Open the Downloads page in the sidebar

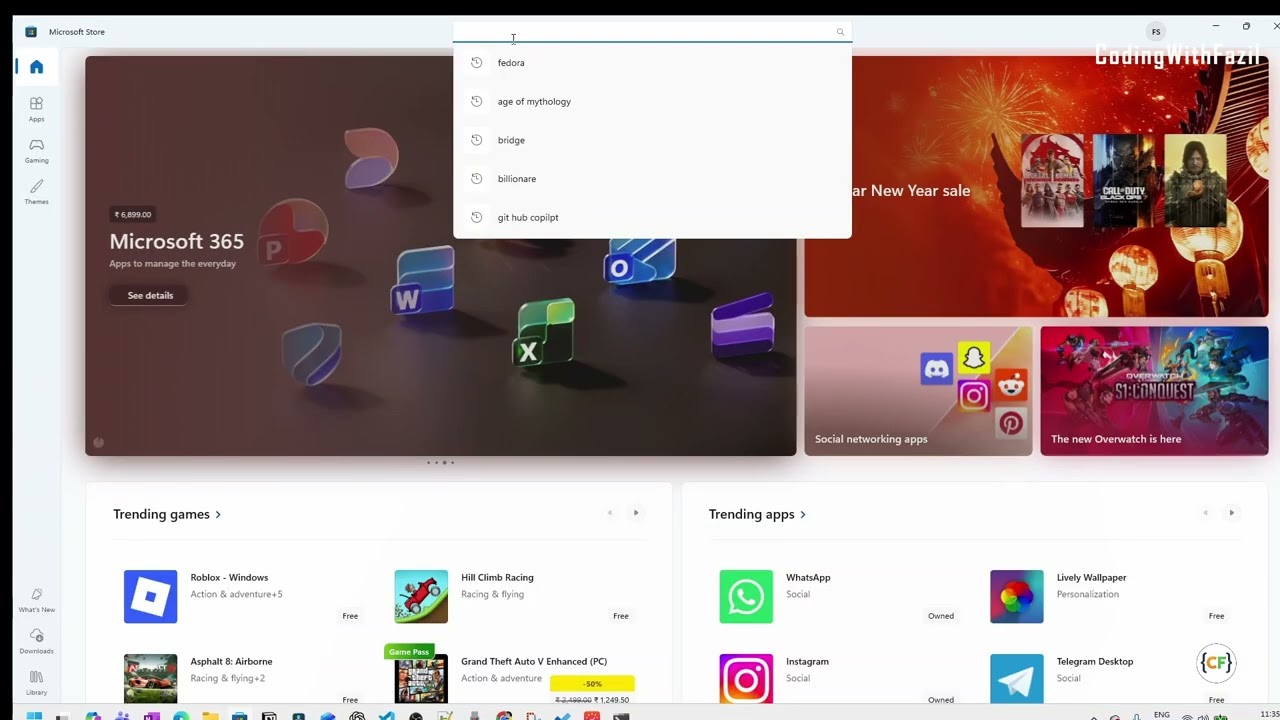(x=36, y=641)
